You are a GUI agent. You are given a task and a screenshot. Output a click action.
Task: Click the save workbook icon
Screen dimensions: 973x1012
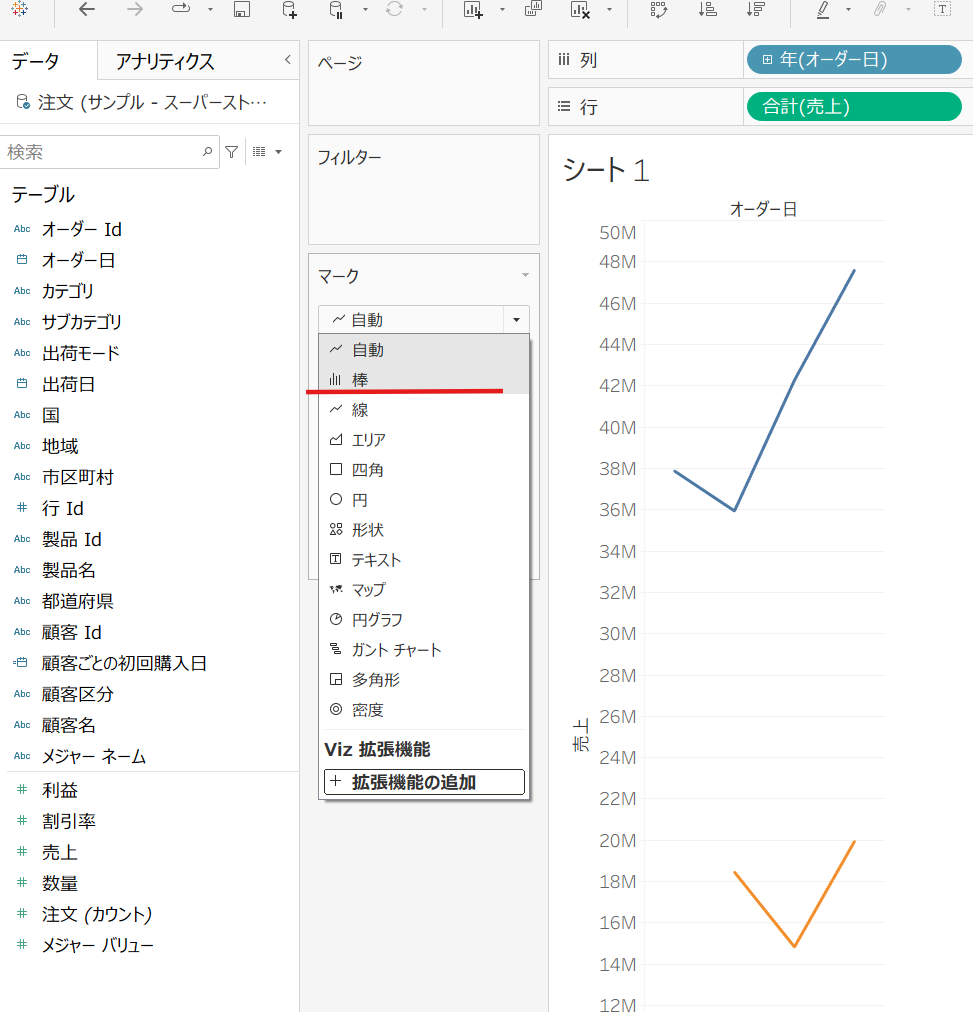[x=241, y=10]
